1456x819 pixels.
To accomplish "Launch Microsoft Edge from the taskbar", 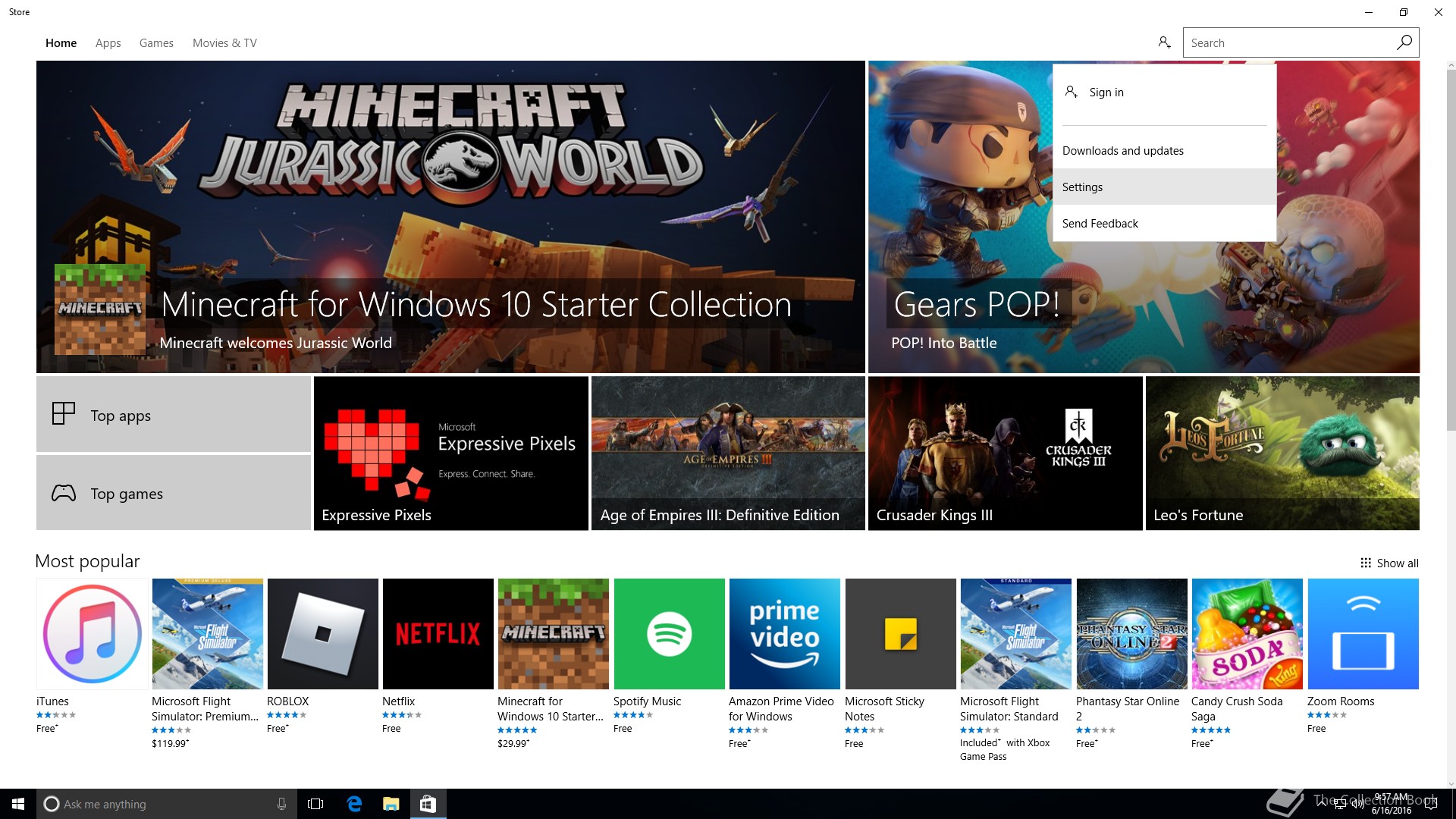I will [x=354, y=804].
